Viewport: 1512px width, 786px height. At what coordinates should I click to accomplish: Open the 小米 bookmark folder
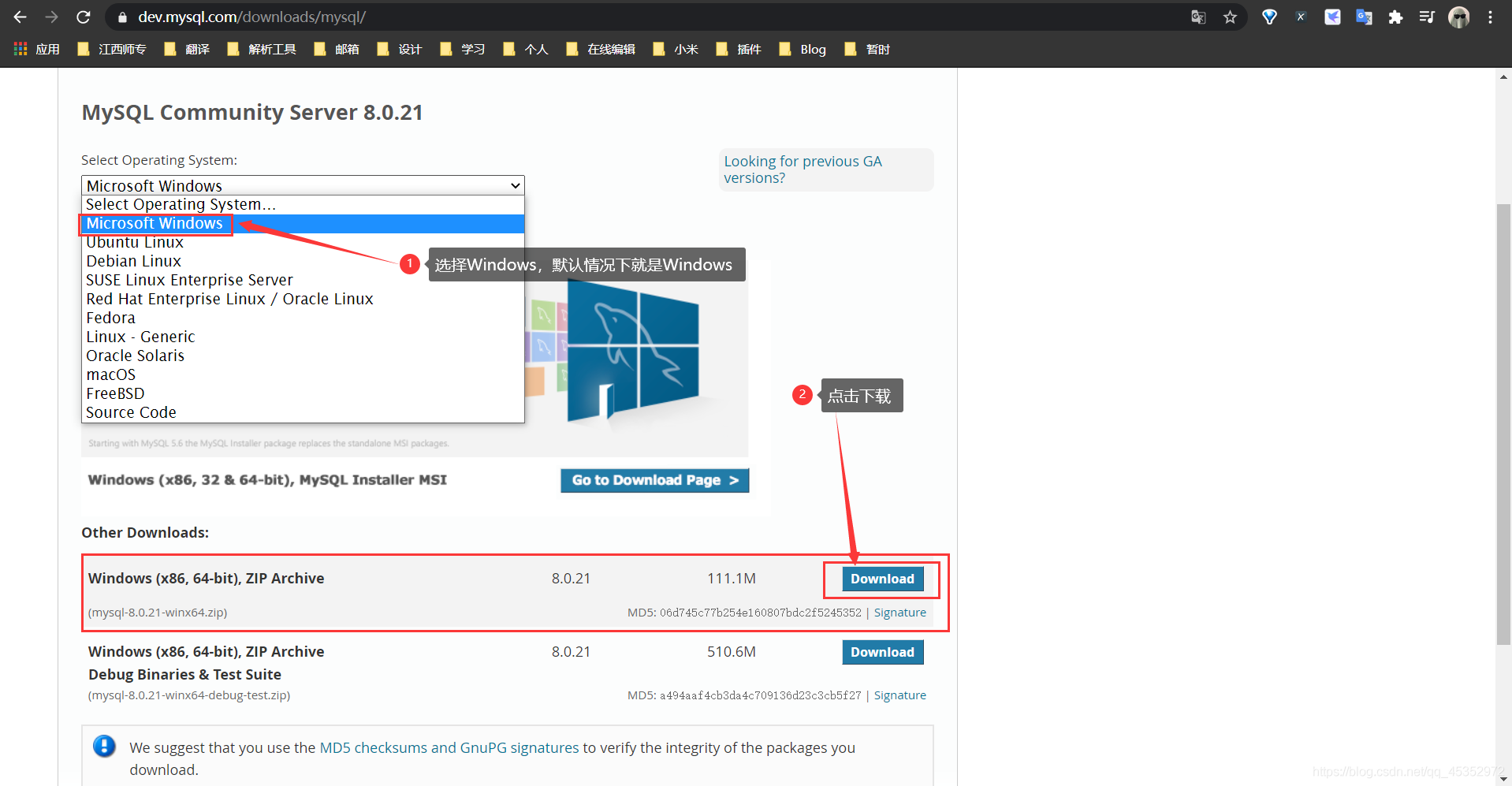pos(676,49)
